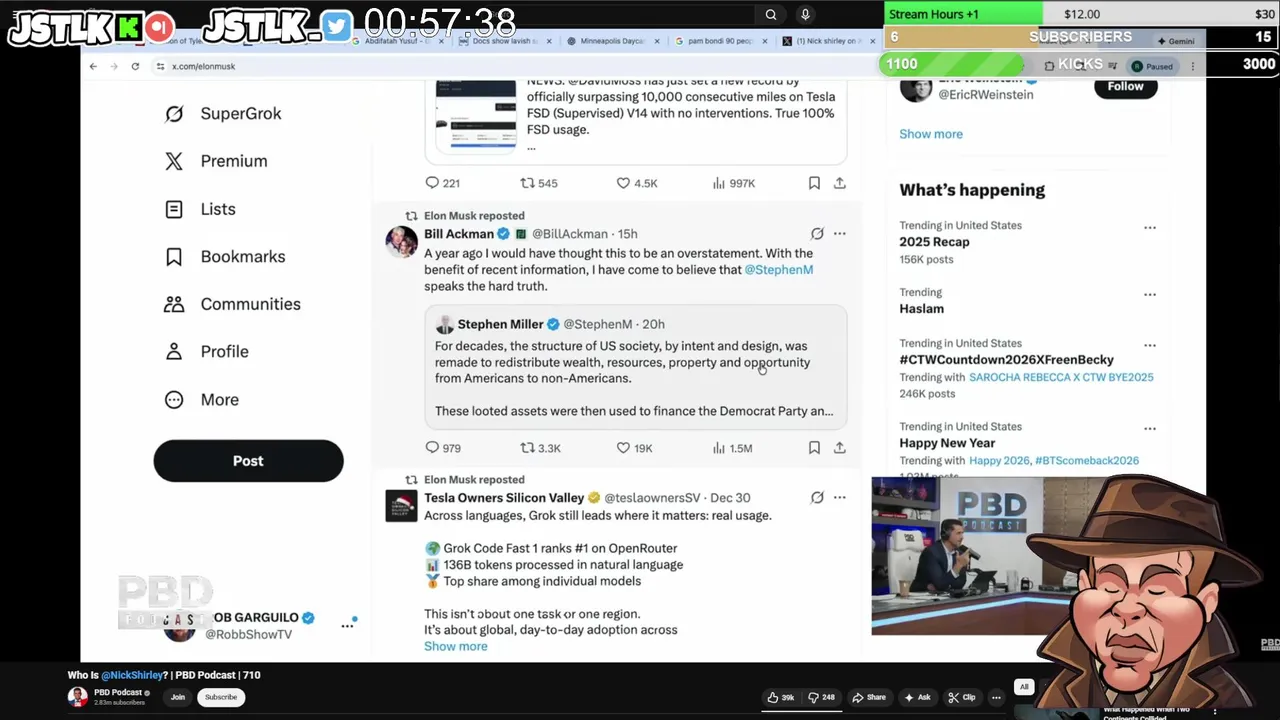Open more actions menu under the video
Screen dimensions: 1280x720
tap(996, 697)
